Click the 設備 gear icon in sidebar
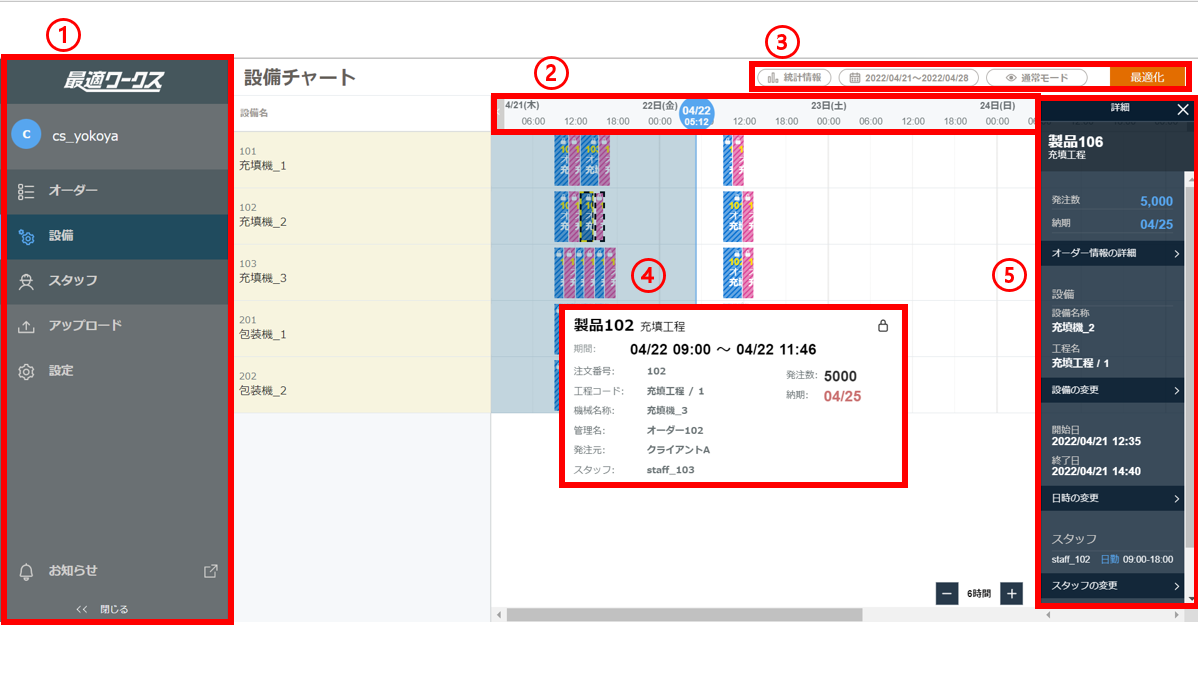 26,237
